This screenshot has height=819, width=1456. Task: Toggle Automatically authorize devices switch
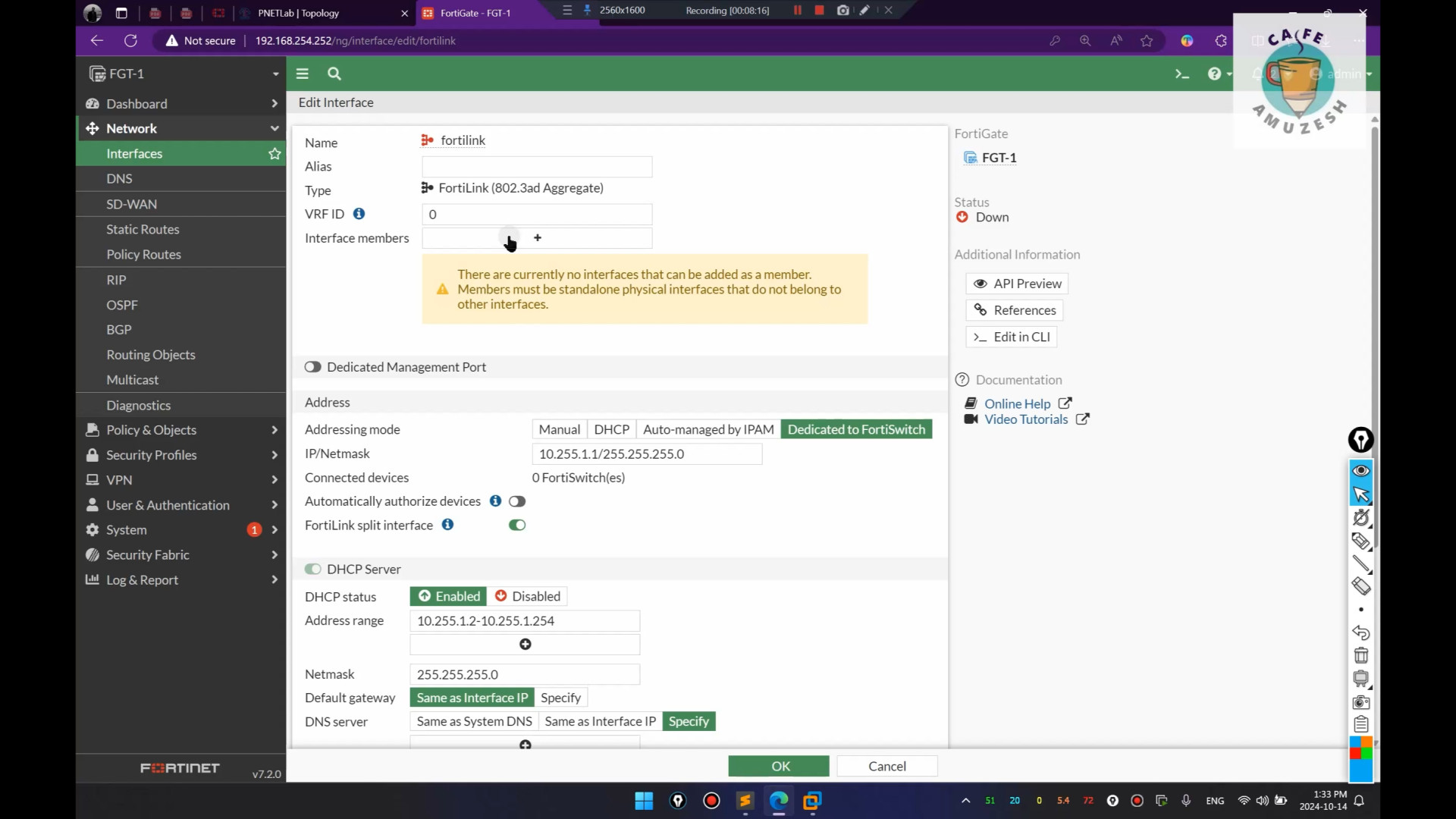pyautogui.click(x=517, y=501)
